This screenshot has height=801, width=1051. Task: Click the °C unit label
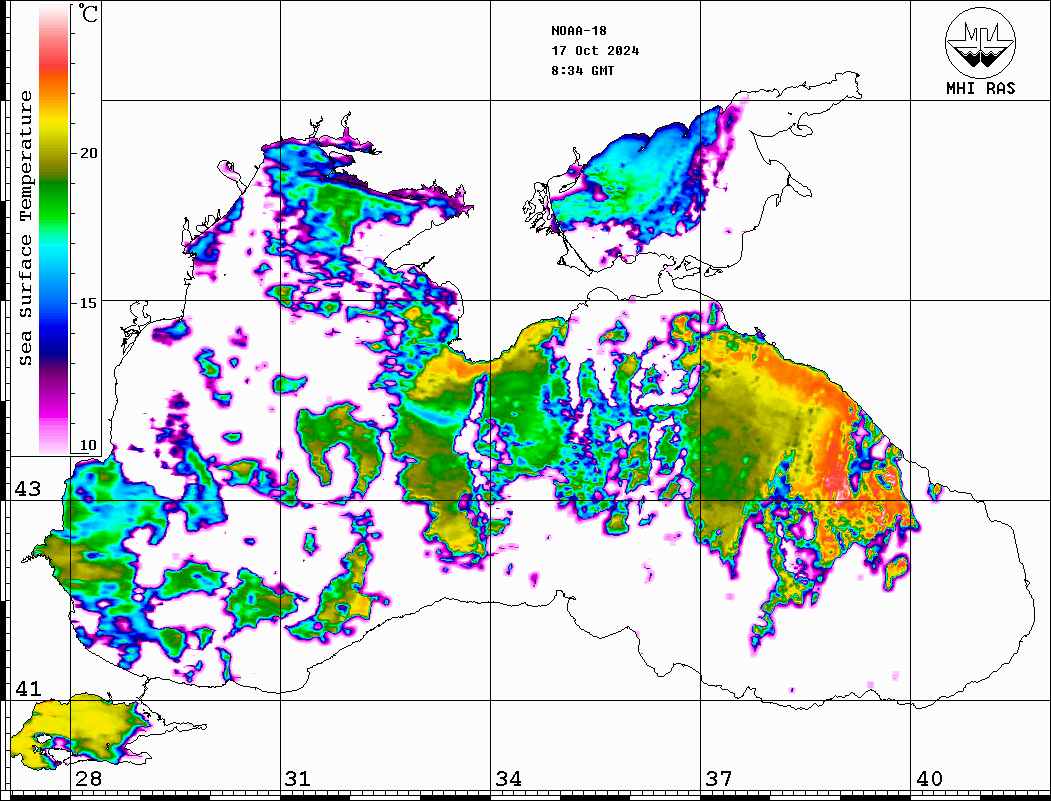88,13
